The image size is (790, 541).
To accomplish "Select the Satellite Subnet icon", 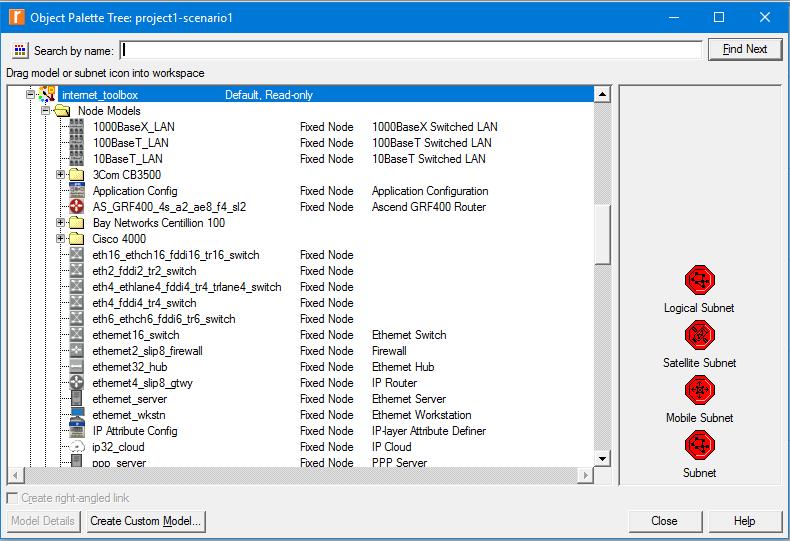I will 699,334.
